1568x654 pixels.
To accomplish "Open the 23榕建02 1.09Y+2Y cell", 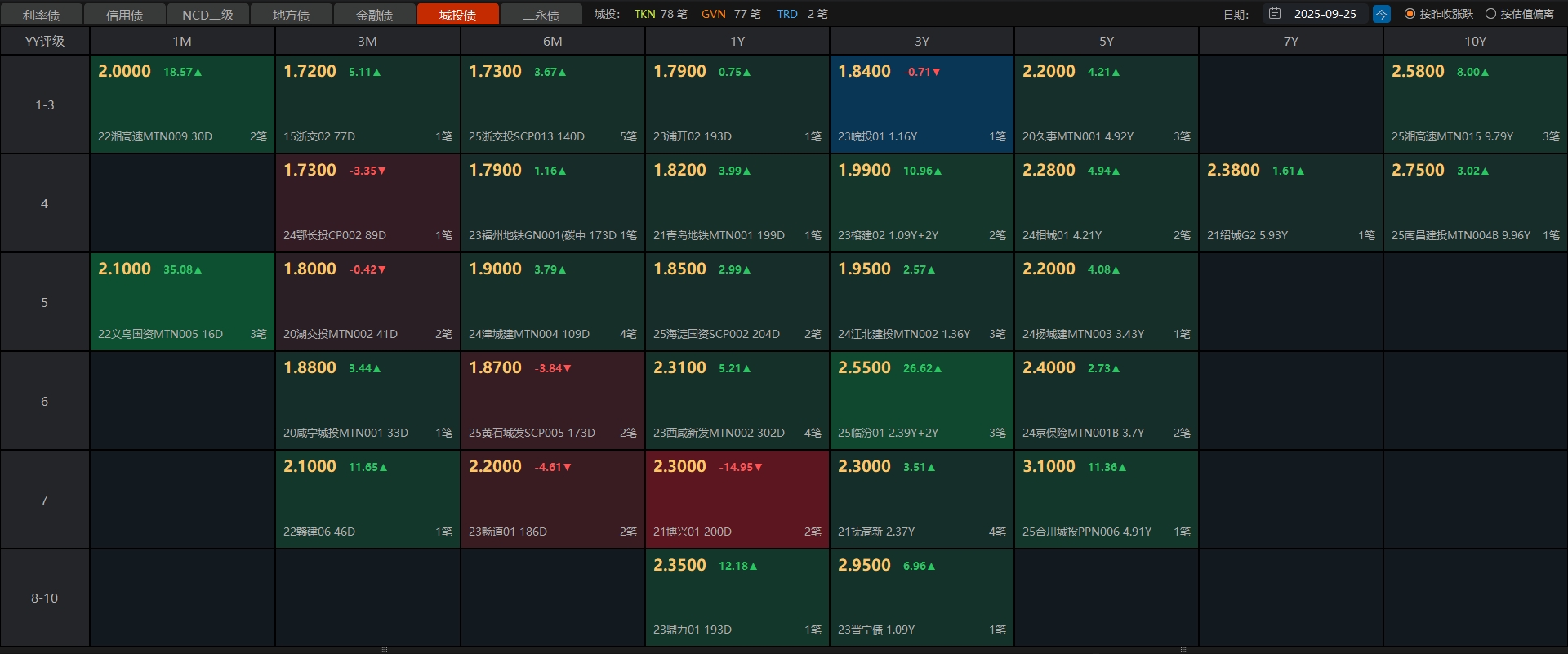I will click(922, 203).
